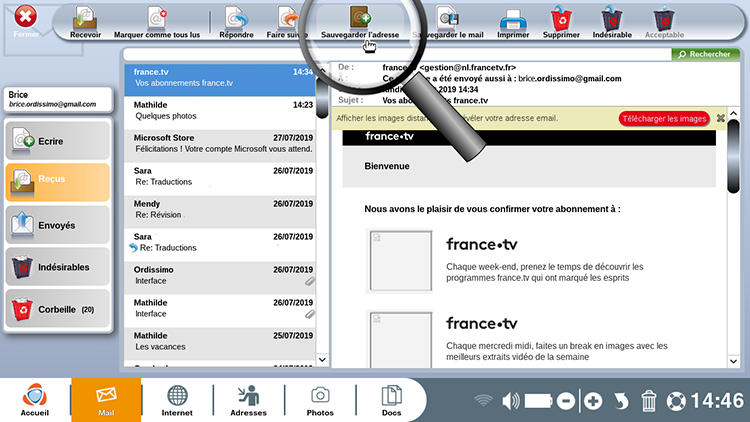
Task: Select the Mail tab in bottom bar
Action: pyautogui.click(x=106, y=400)
